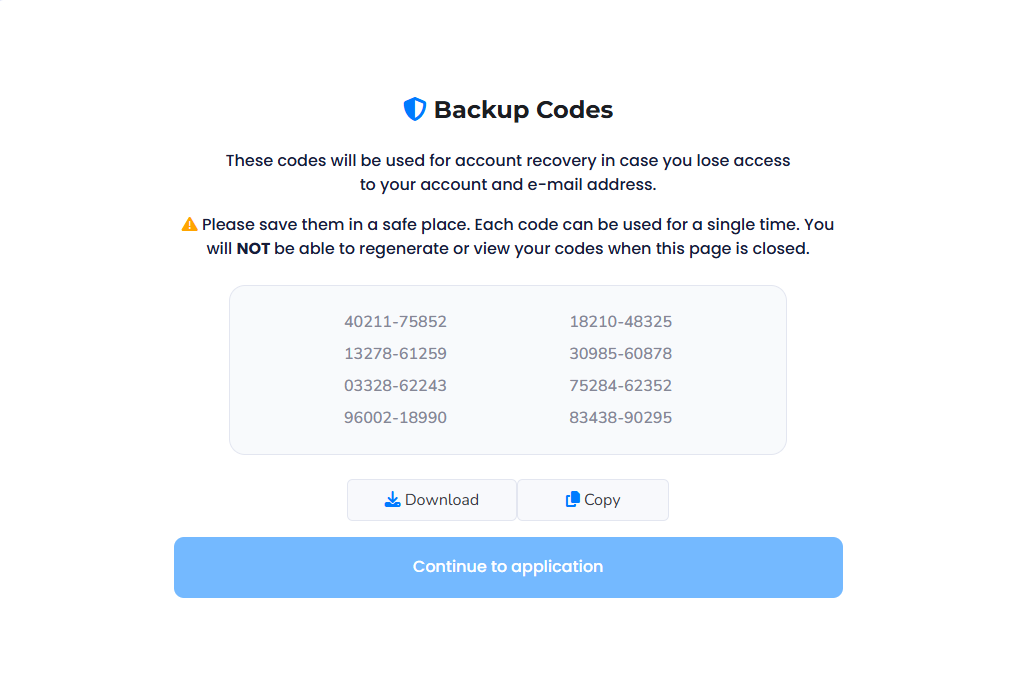
Task: Select backup code 83438-90295
Action: (620, 417)
